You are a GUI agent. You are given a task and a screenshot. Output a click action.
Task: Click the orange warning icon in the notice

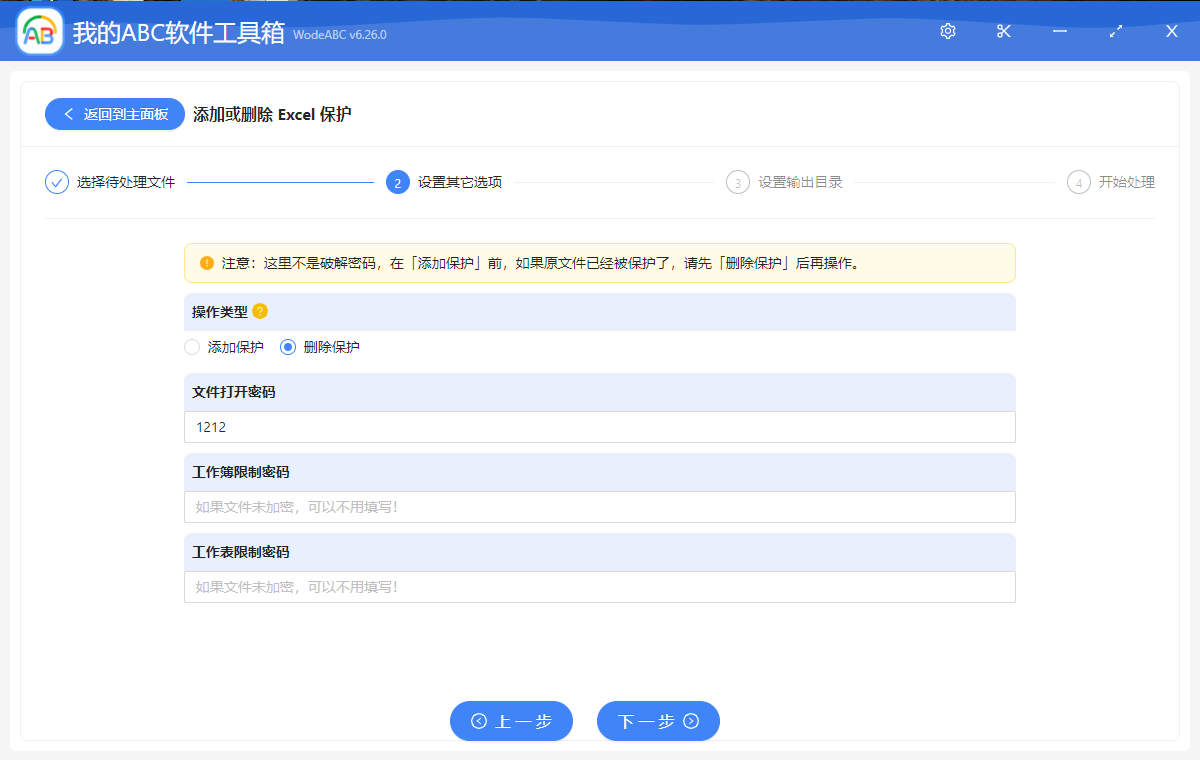click(x=206, y=262)
